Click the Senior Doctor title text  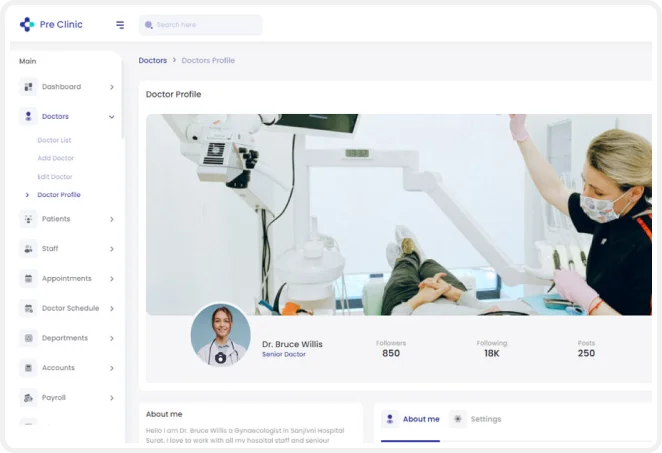[x=284, y=354]
